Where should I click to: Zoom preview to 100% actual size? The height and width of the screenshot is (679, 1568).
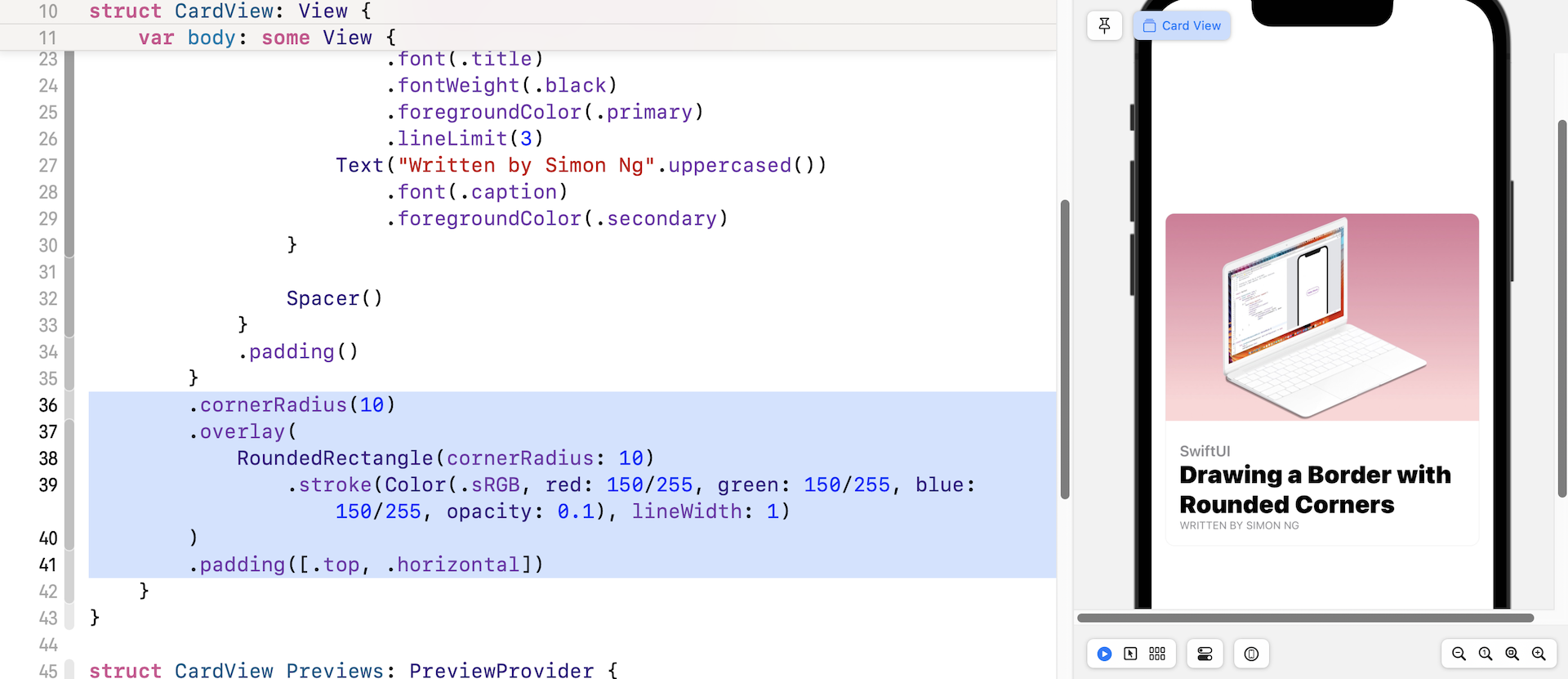point(1486,654)
